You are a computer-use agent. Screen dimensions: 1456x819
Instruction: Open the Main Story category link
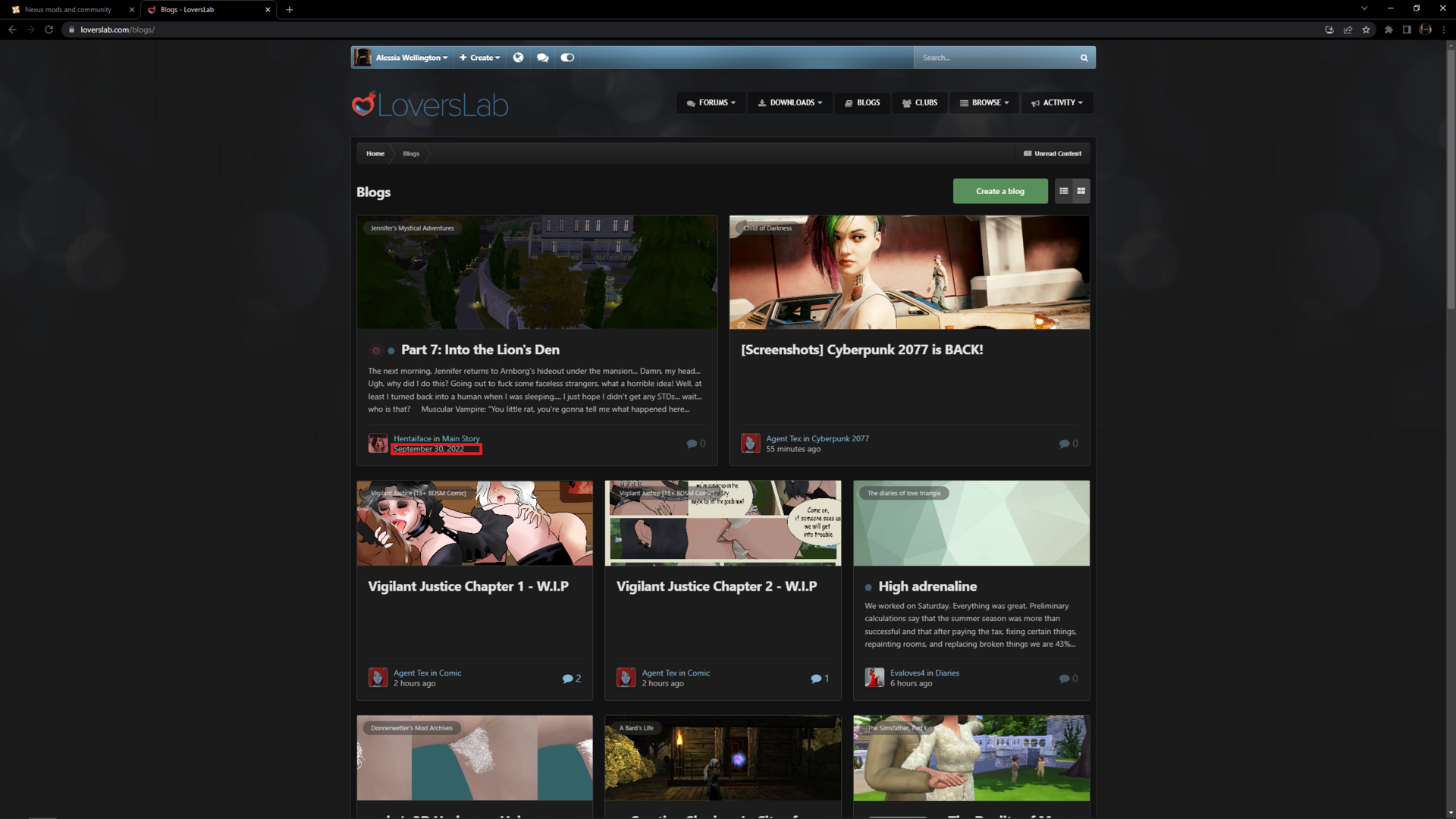[x=461, y=438]
